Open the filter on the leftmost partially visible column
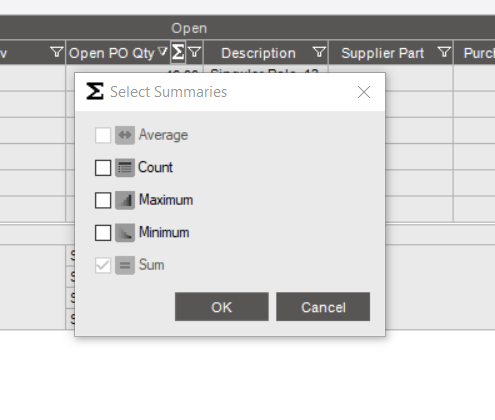 [x=57, y=52]
